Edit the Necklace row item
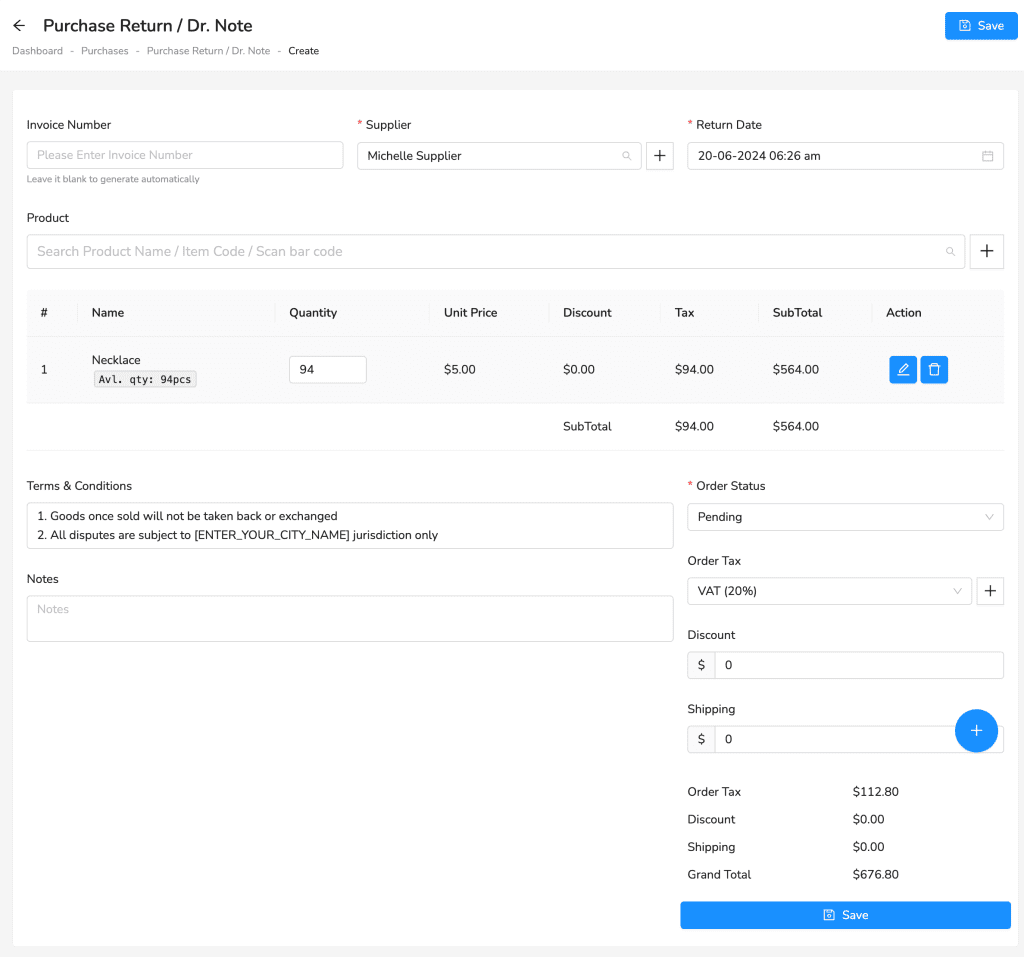This screenshot has height=957, width=1024. tap(903, 370)
